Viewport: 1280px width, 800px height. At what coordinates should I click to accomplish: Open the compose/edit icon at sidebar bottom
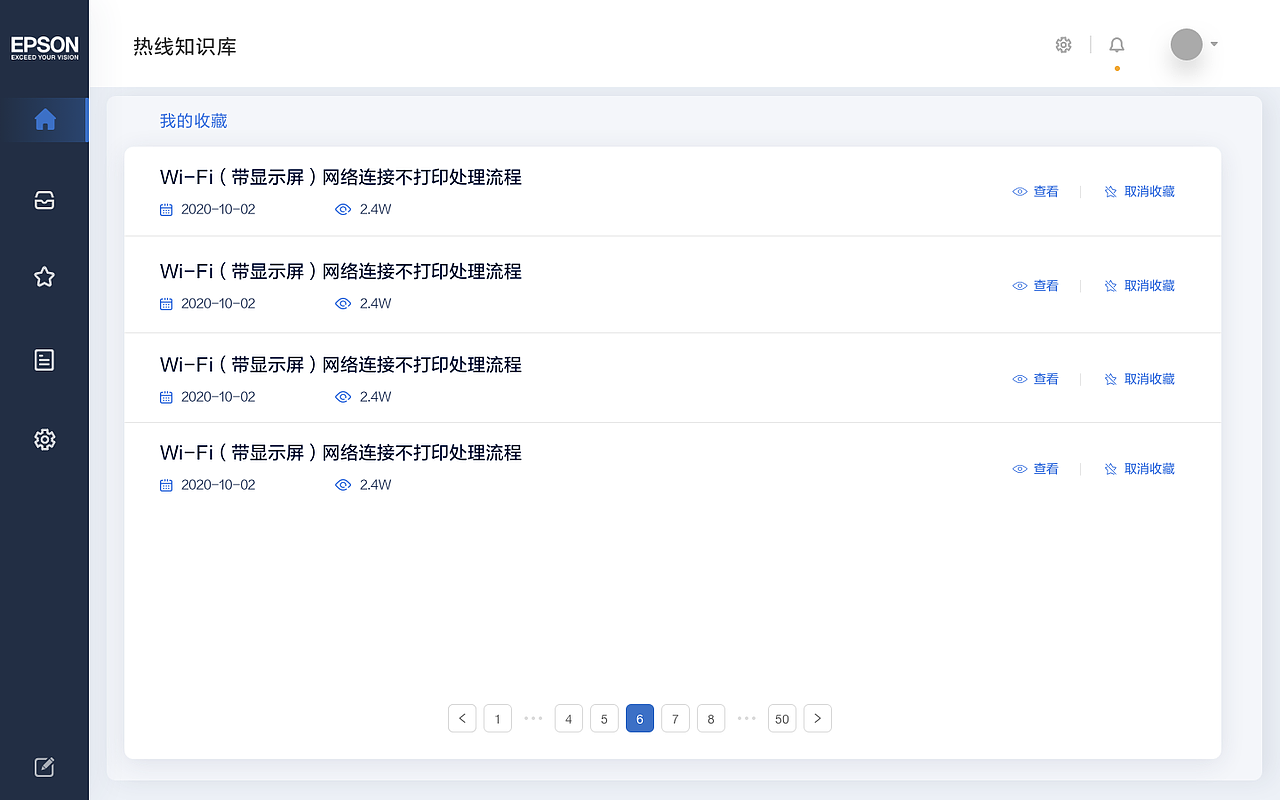tap(44, 766)
